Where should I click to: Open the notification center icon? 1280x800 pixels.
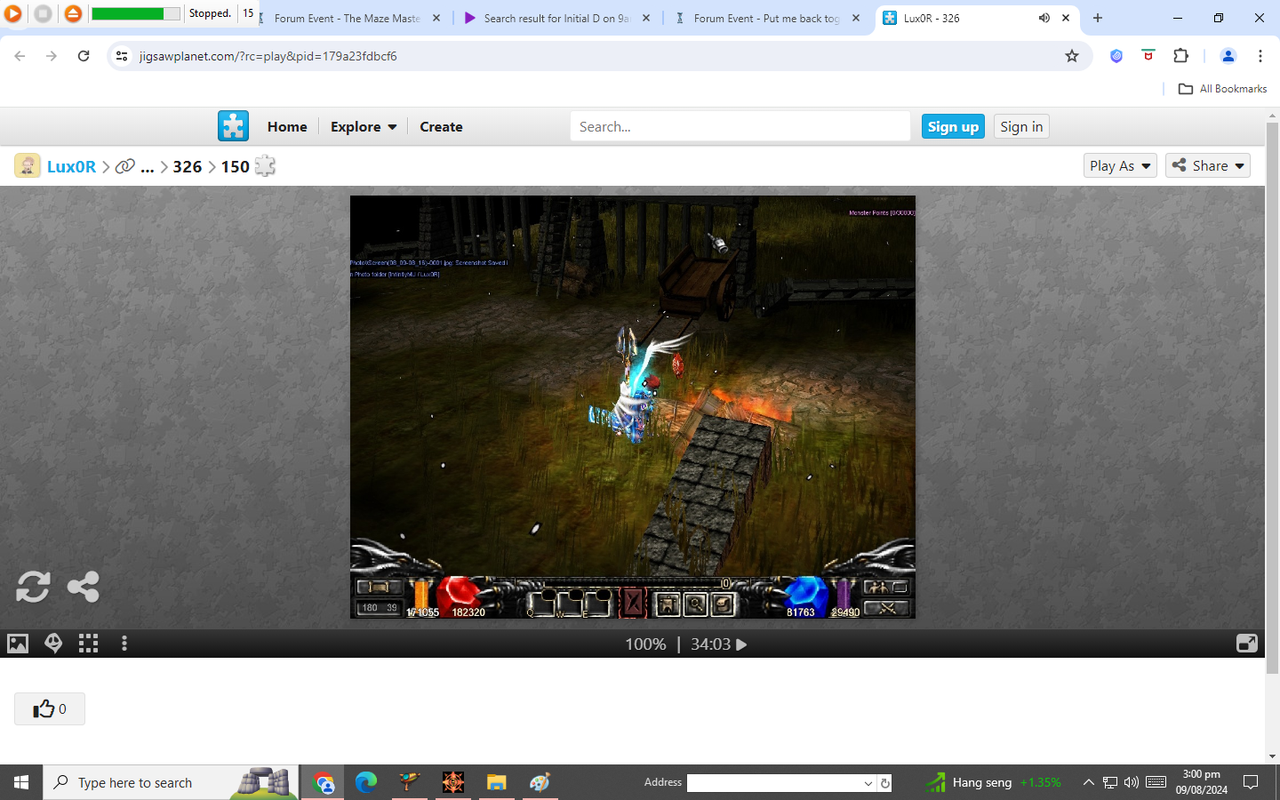click(x=1251, y=782)
